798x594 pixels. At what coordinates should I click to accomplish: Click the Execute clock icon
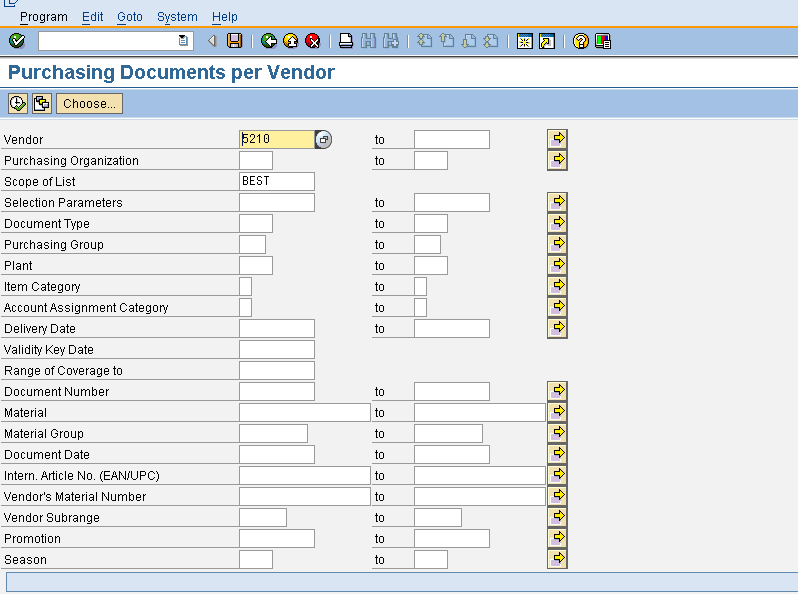tap(18, 103)
